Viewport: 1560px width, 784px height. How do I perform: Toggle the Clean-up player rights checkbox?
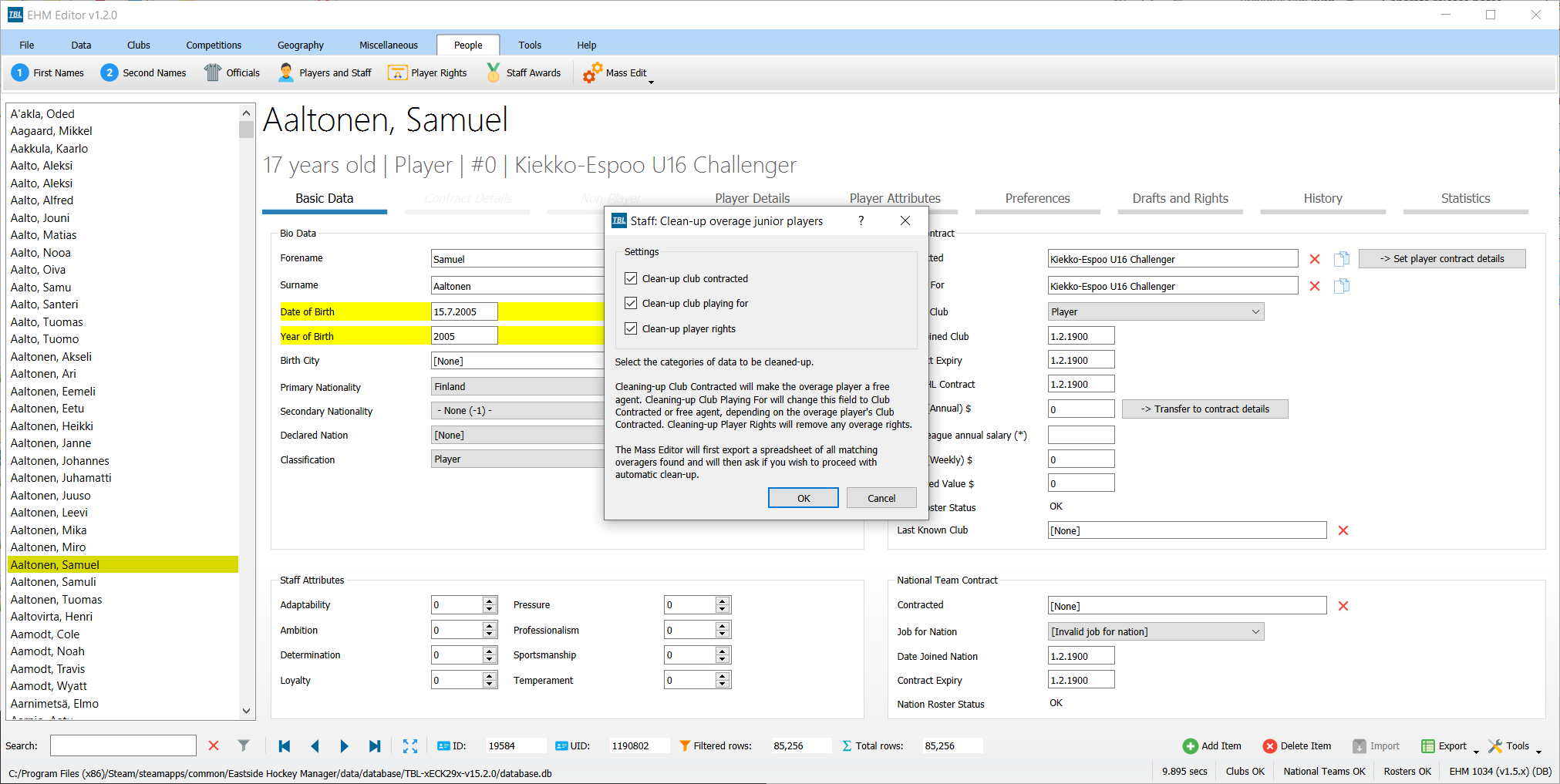click(631, 328)
